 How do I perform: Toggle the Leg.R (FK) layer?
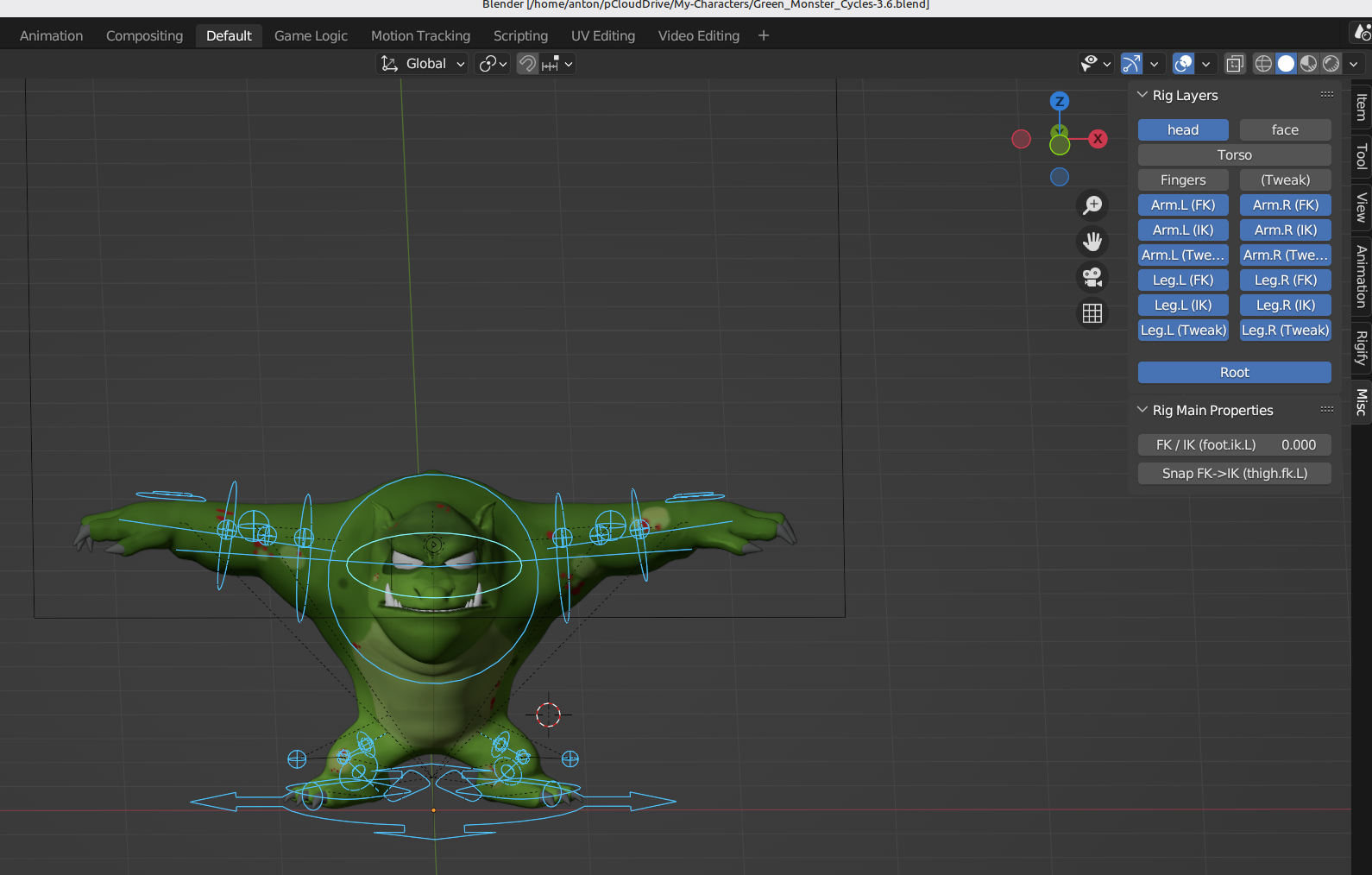(x=1285, y=280)
